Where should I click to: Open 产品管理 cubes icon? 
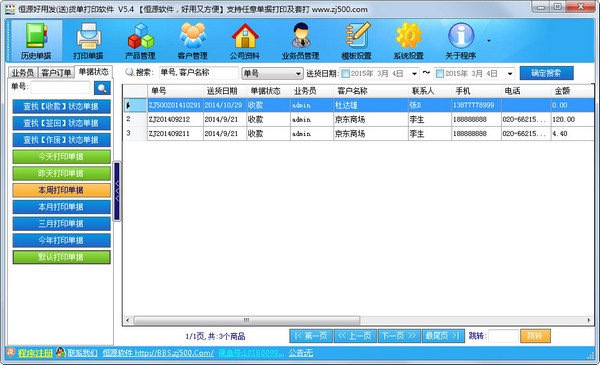[x=140, y=41]
